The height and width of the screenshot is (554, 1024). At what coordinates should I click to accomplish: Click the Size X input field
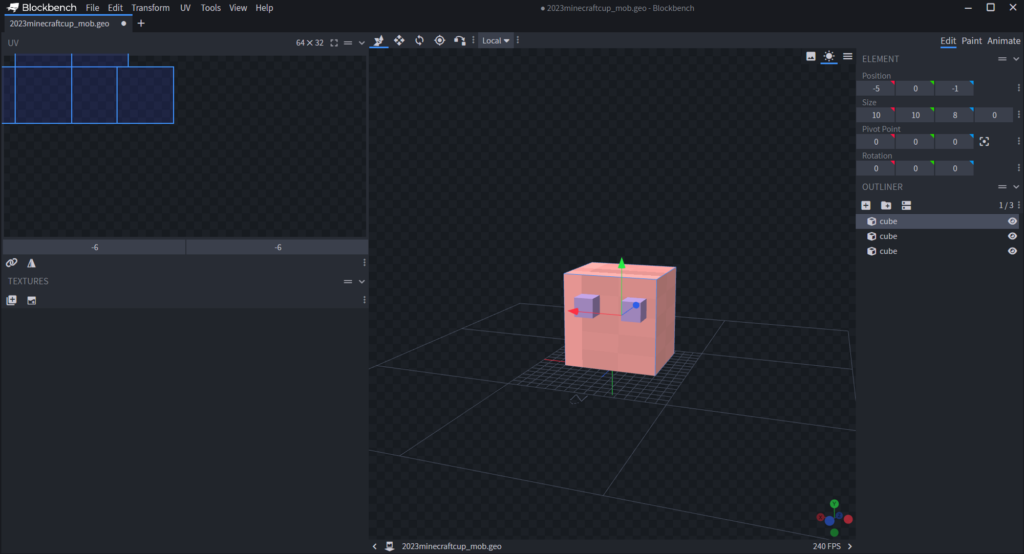tap(876, 115)
